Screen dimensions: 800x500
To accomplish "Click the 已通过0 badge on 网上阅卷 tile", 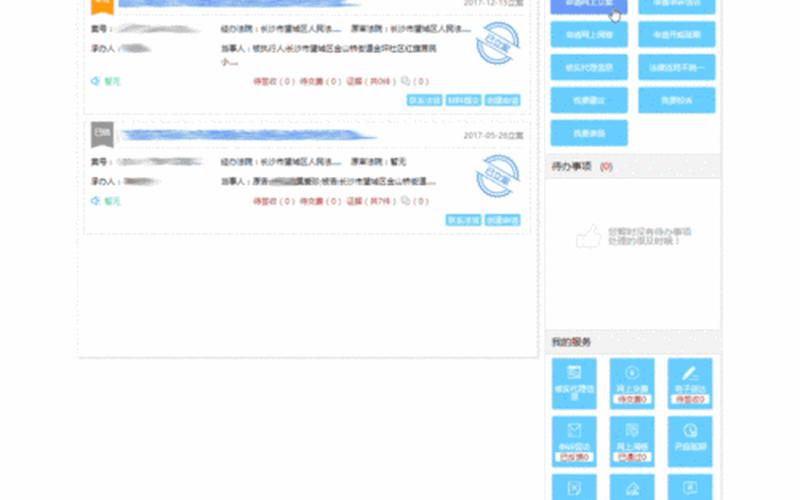I will pyautogui.click(x=632, y=457).
